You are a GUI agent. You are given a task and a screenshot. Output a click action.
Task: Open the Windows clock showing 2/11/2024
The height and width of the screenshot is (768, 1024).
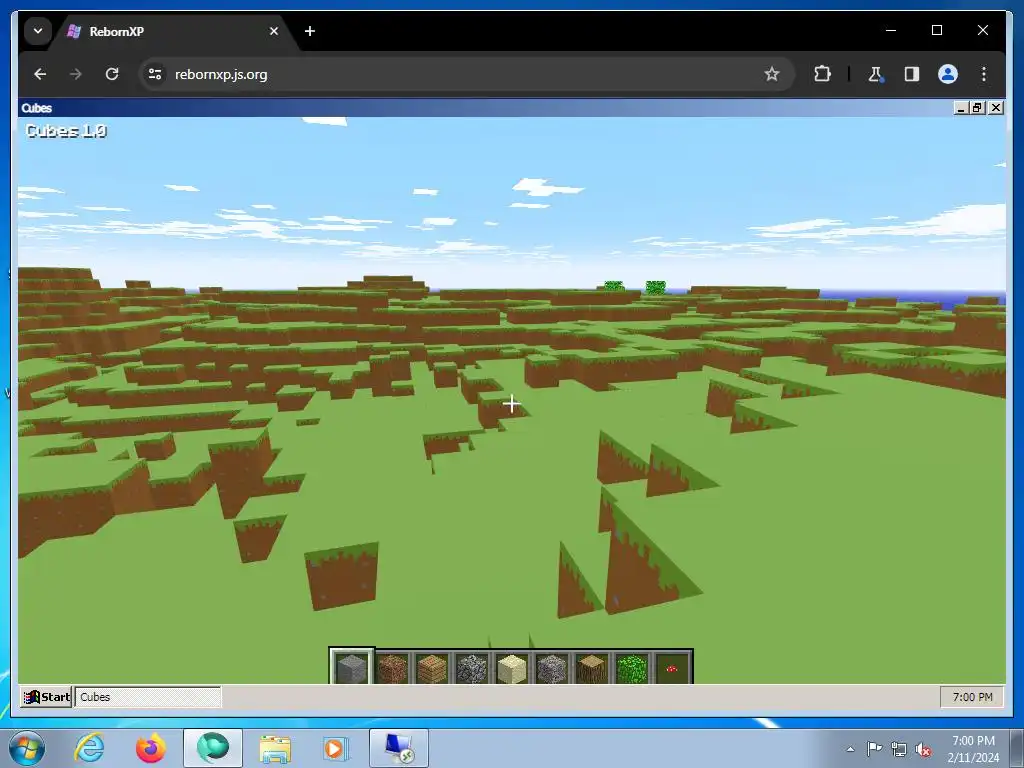point(973,749)
